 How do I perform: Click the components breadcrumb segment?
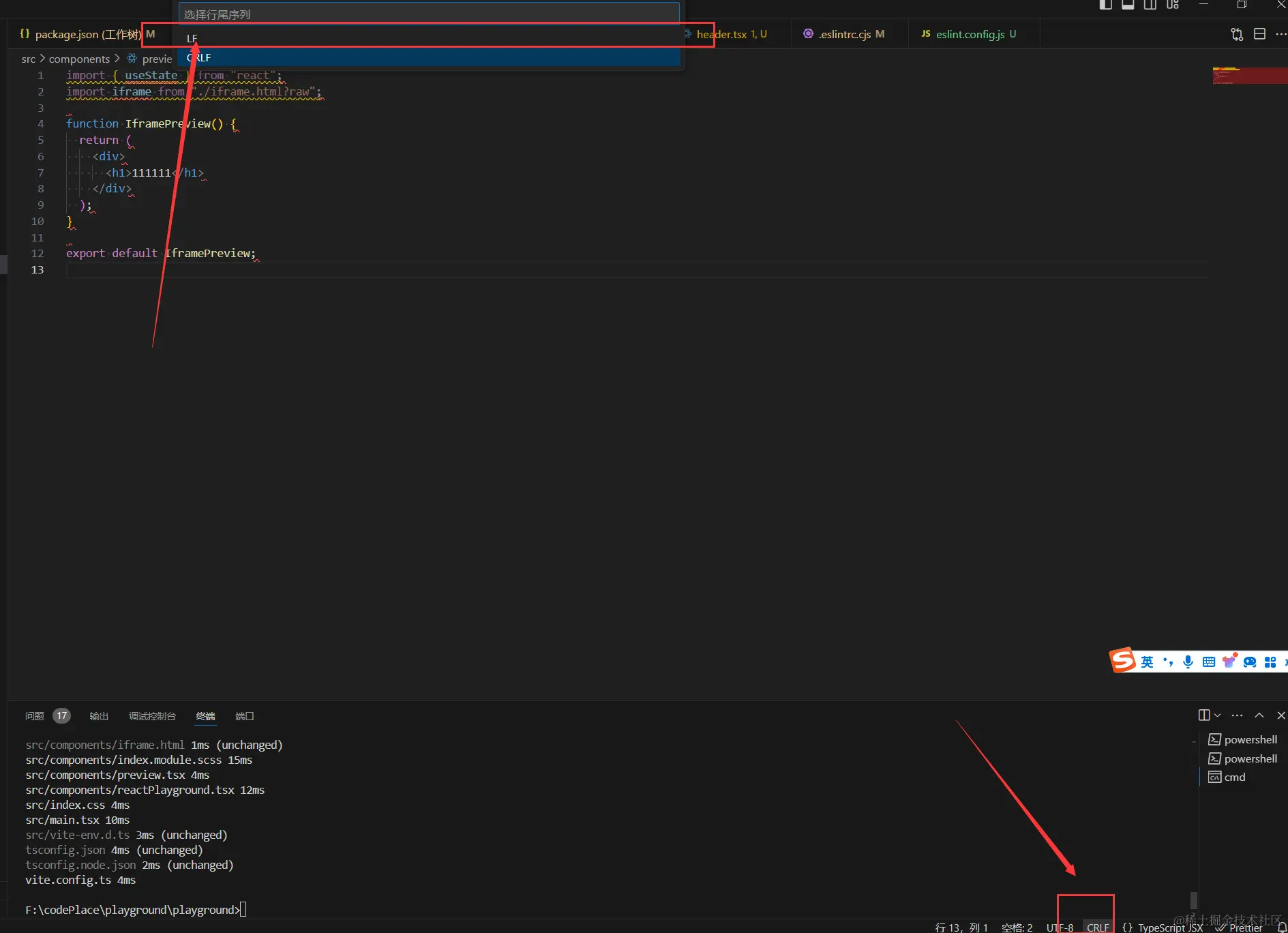click(79, 59)
